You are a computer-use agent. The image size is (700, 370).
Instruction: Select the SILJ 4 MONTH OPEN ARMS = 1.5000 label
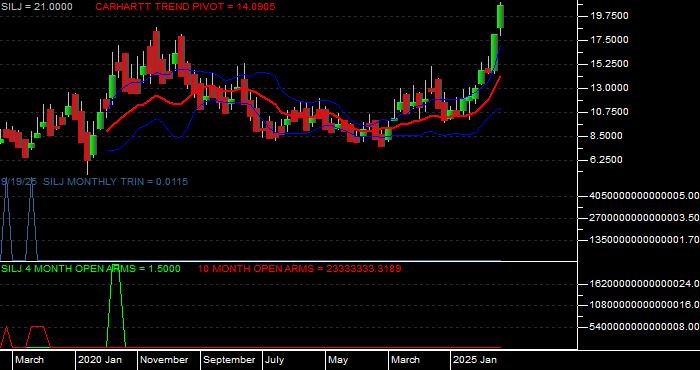click(x=91, y=269)
